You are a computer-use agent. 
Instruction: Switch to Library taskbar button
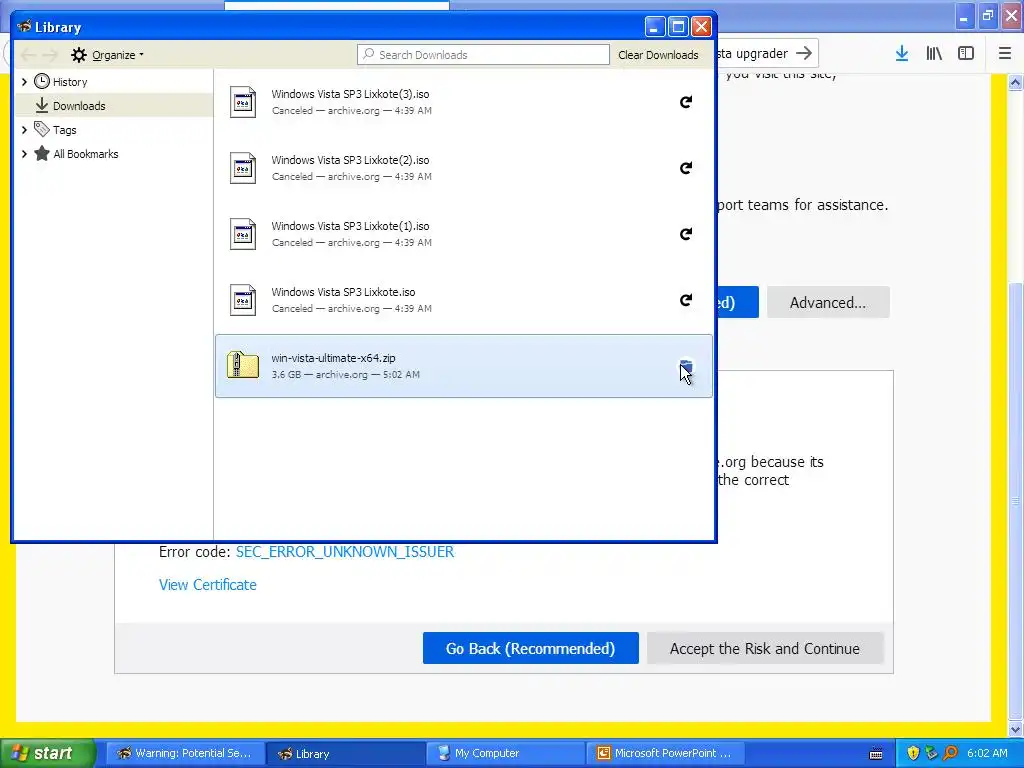point(346,753)
